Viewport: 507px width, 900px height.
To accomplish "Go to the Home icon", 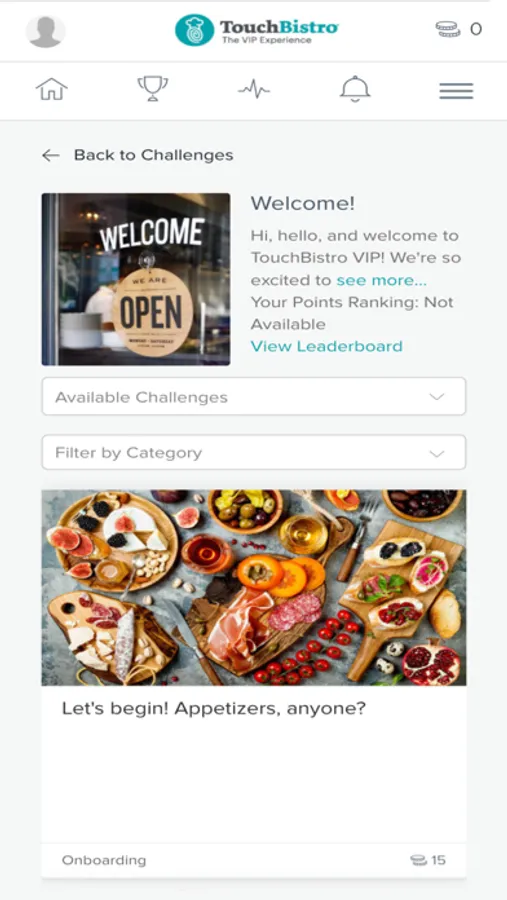I will coord(52,90).
